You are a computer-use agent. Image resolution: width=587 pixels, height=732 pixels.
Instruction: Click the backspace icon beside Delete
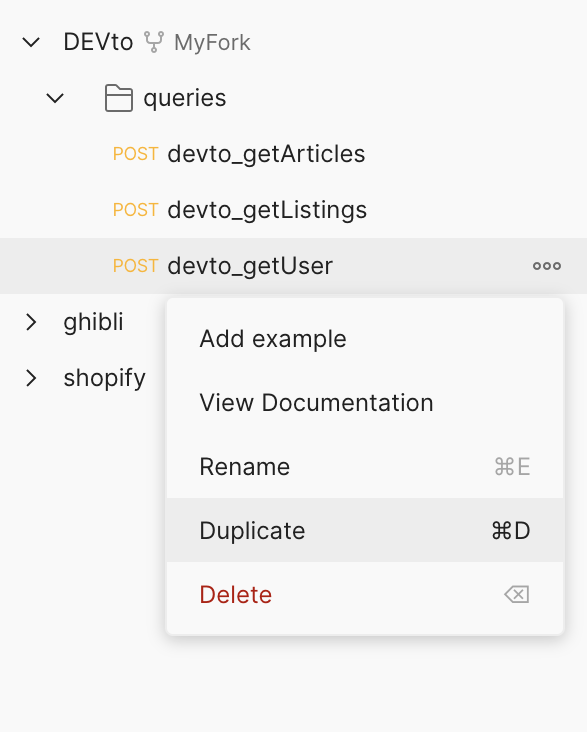point(517,594)
